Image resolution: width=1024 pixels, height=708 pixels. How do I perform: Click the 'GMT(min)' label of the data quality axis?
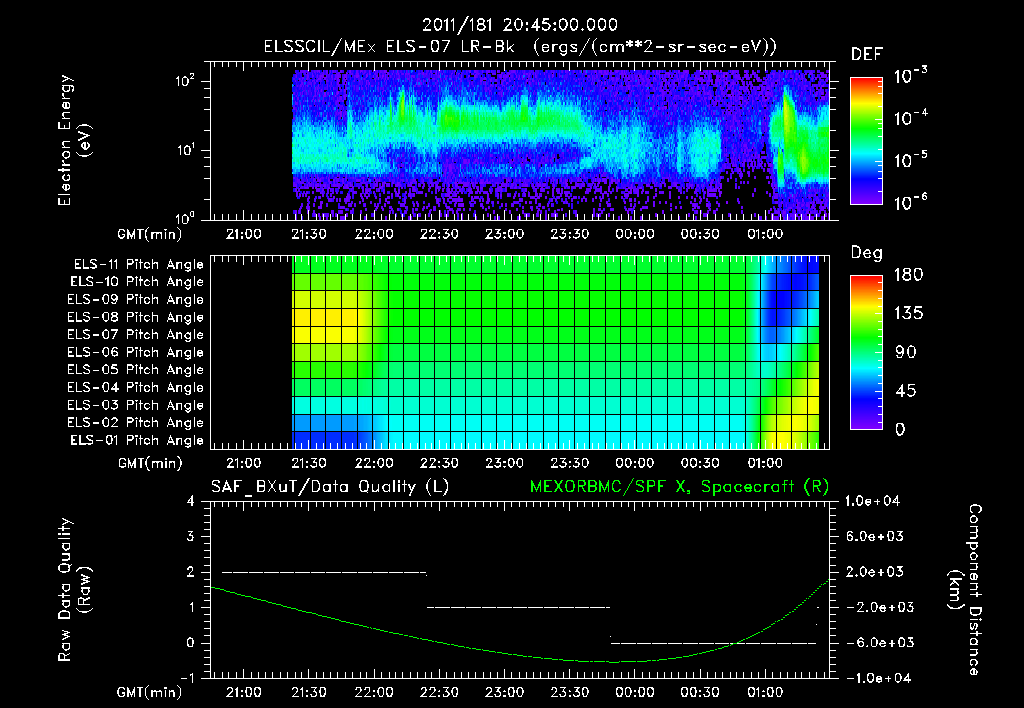[x=150, y=692]
